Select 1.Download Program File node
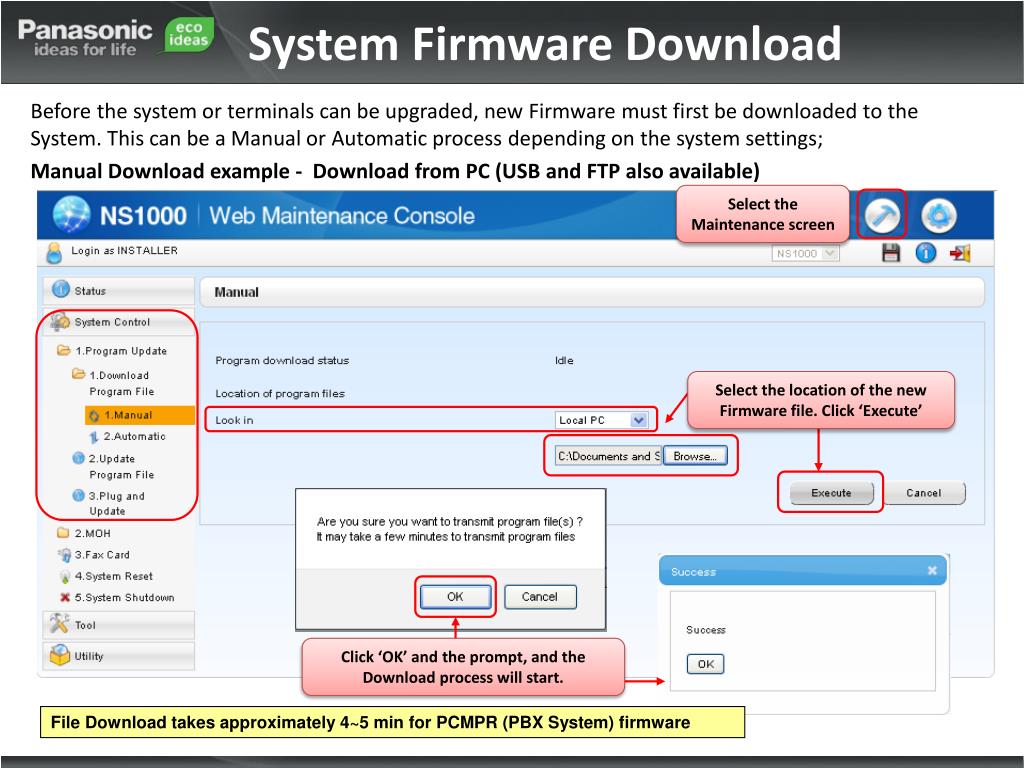This screenshot has height=768, width=1024. [x=121, y=383]
